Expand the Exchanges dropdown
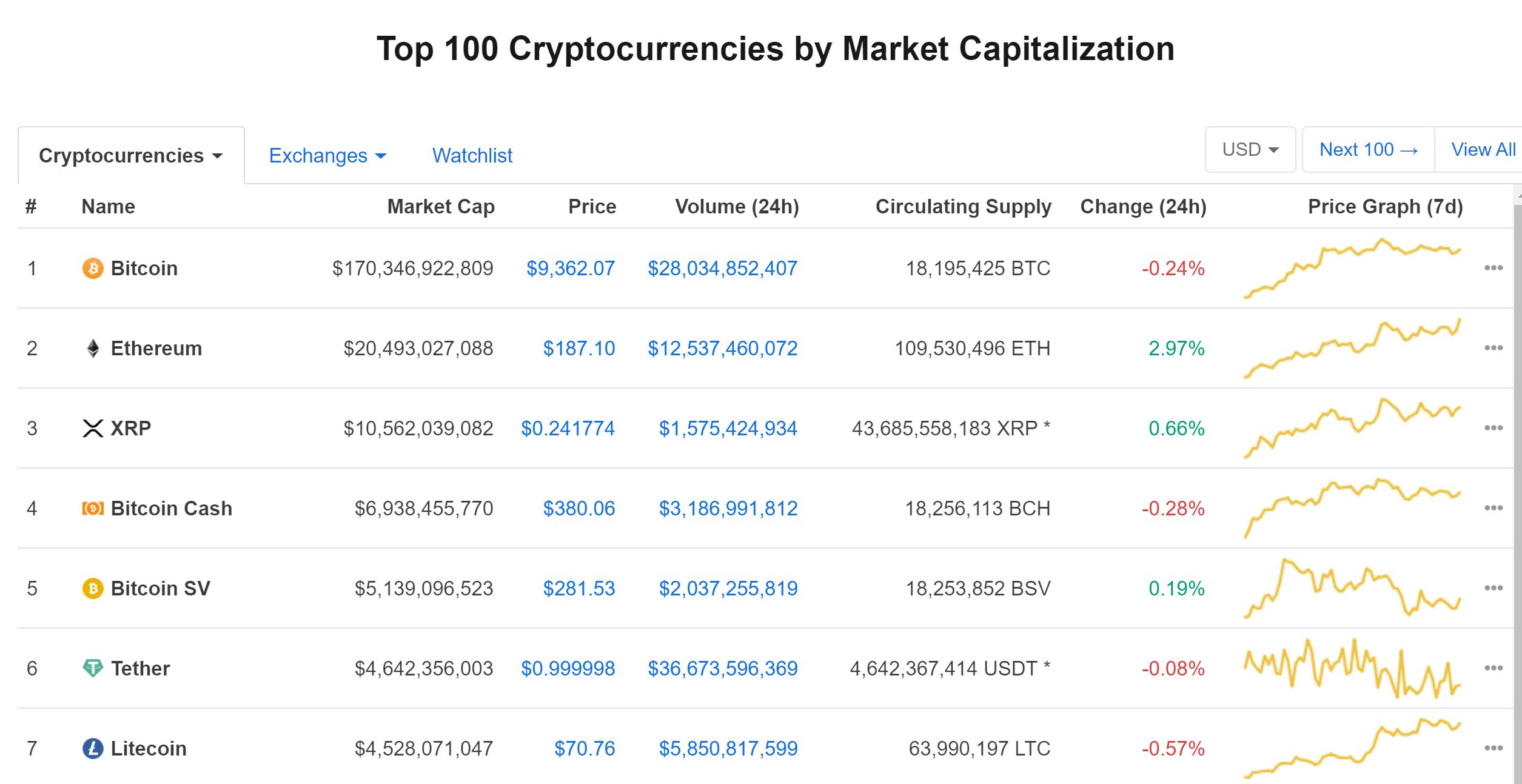Image resolution: width=1522 pixels, height=784 pixels. coord(327,156)
